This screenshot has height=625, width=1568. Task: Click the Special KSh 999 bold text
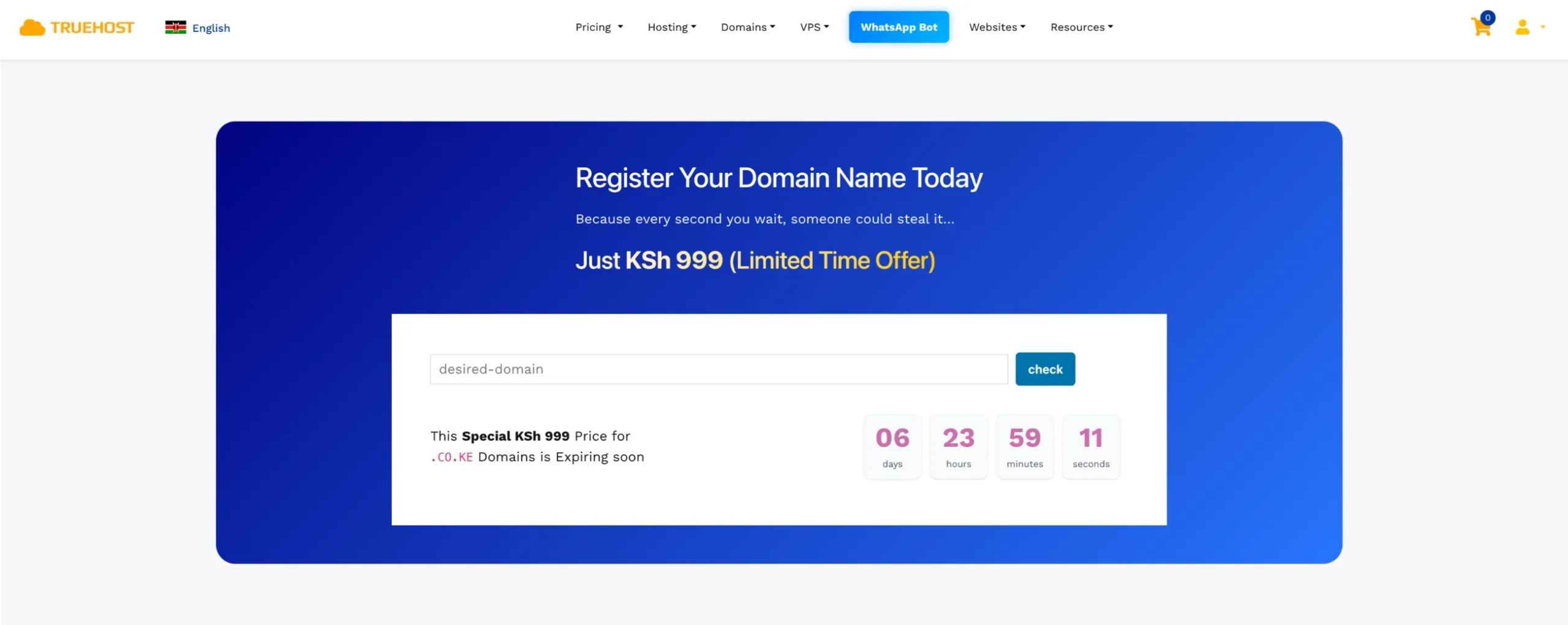[515, 436]
